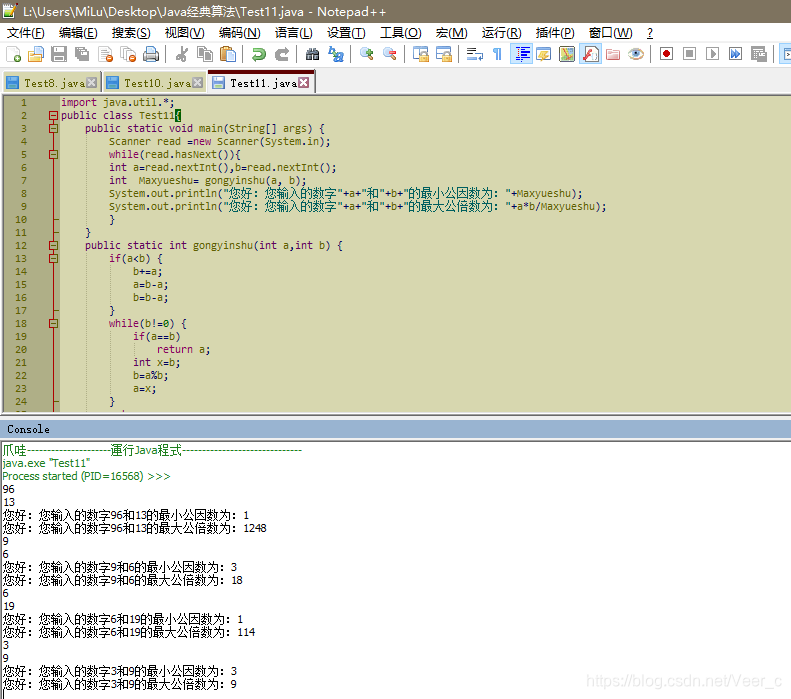This screenshot has height=699, width=791.
Task: Toggle Folder as Workspace panel
Action: point(613,54)
